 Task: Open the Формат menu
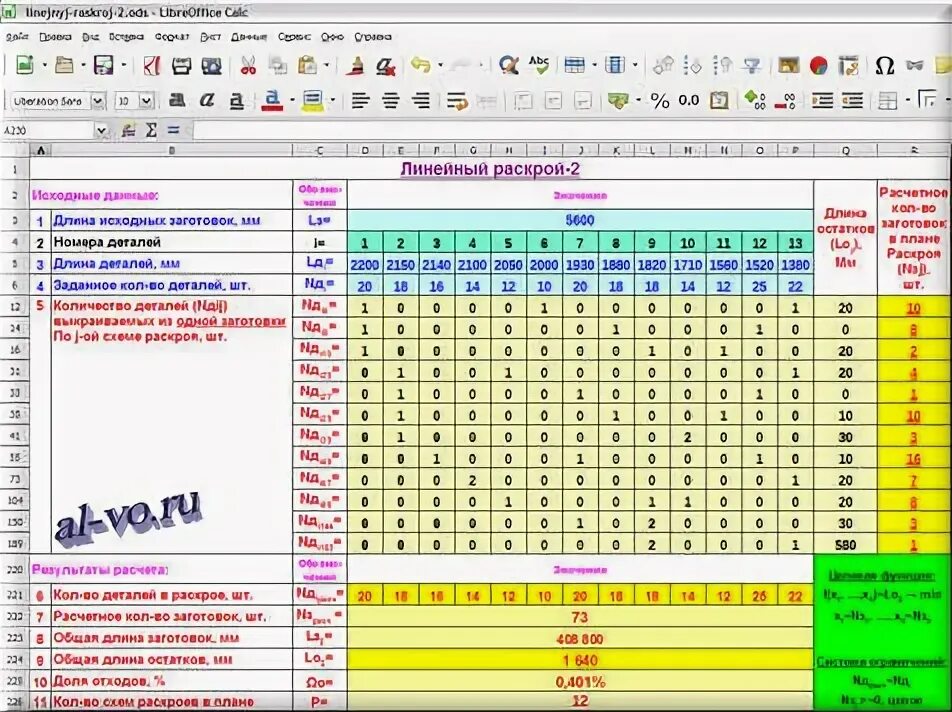pos(172,37)
